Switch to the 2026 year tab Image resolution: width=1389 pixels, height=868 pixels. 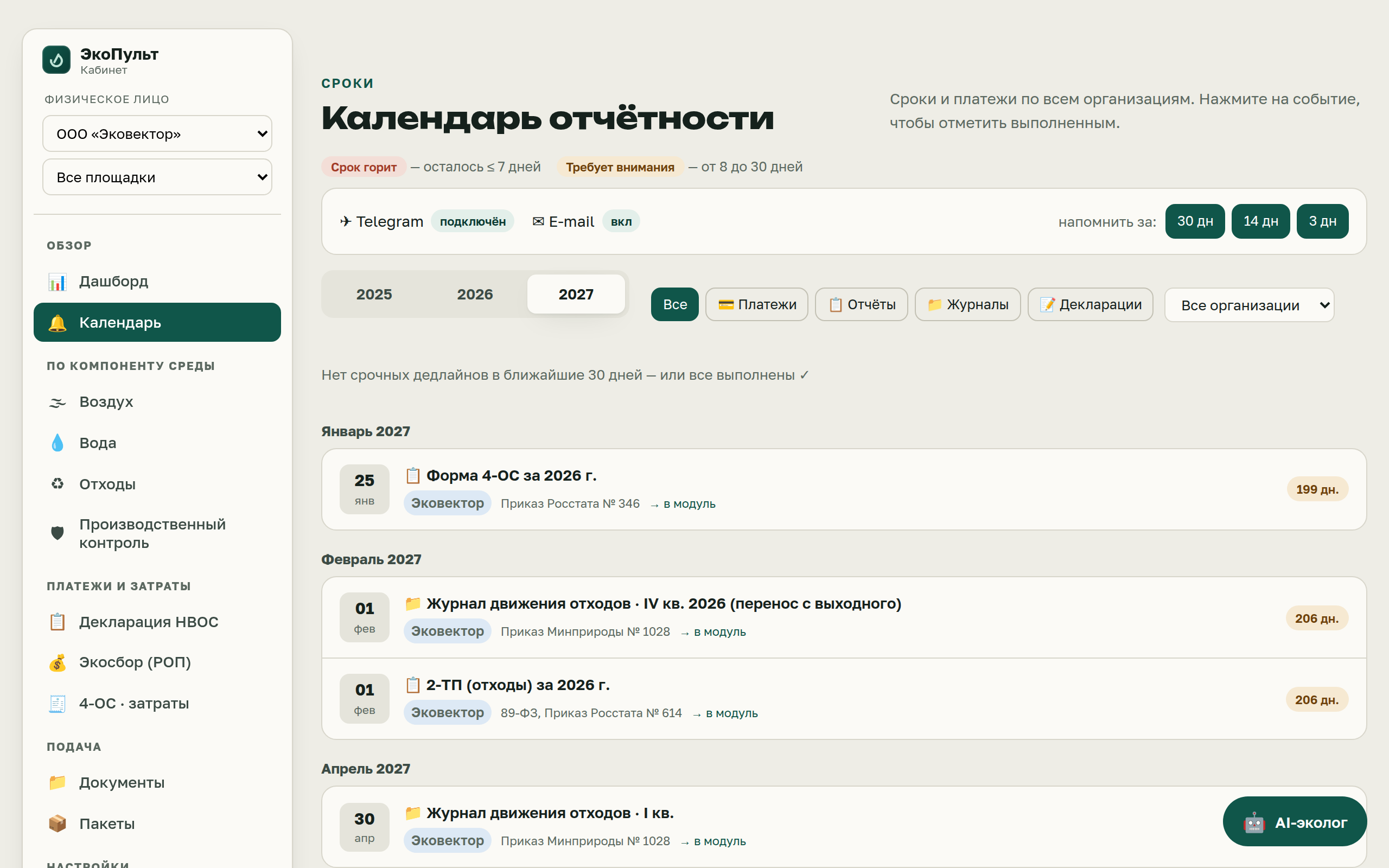tap(475, 295)
